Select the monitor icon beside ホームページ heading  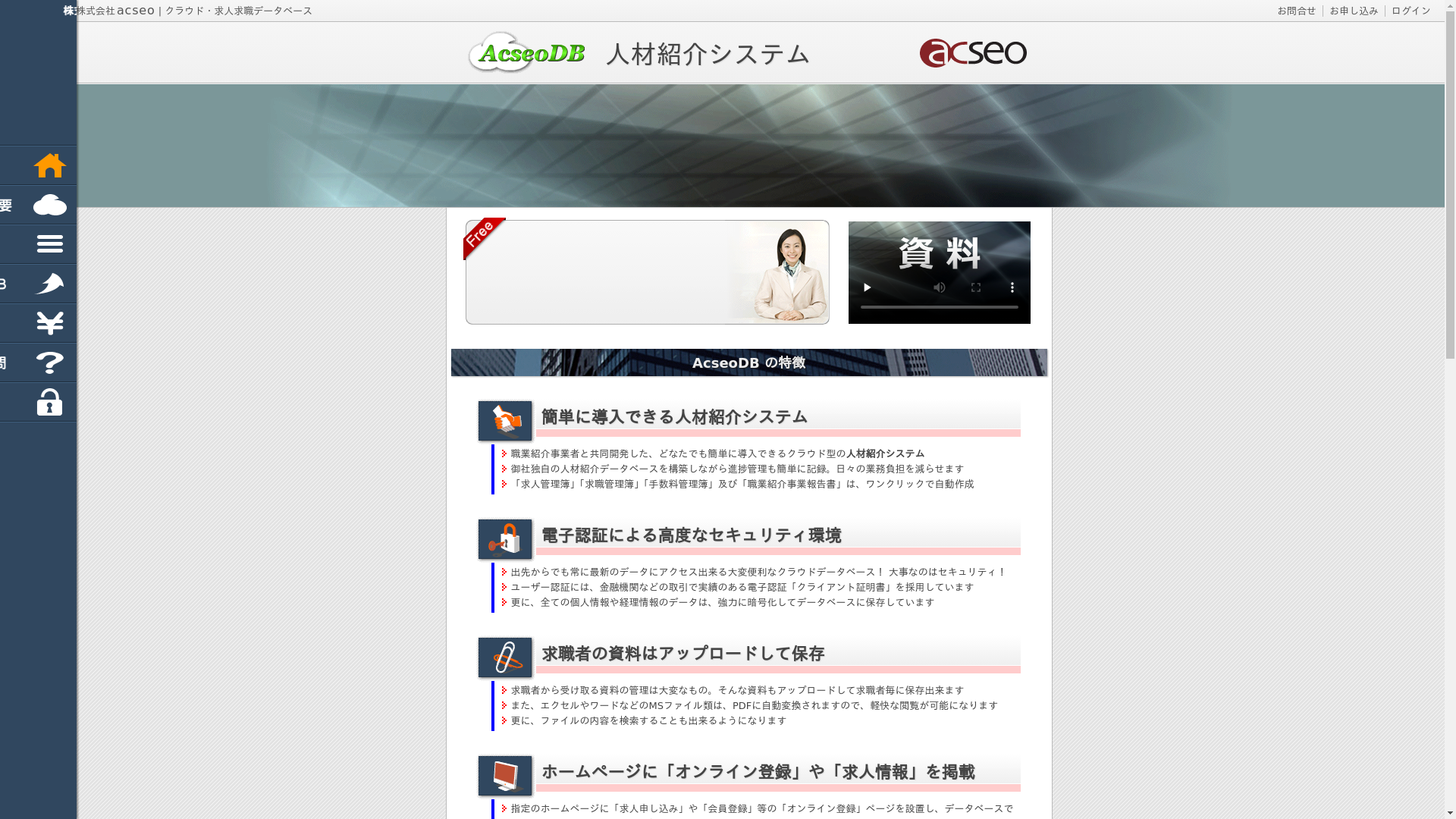coord(505,776)
